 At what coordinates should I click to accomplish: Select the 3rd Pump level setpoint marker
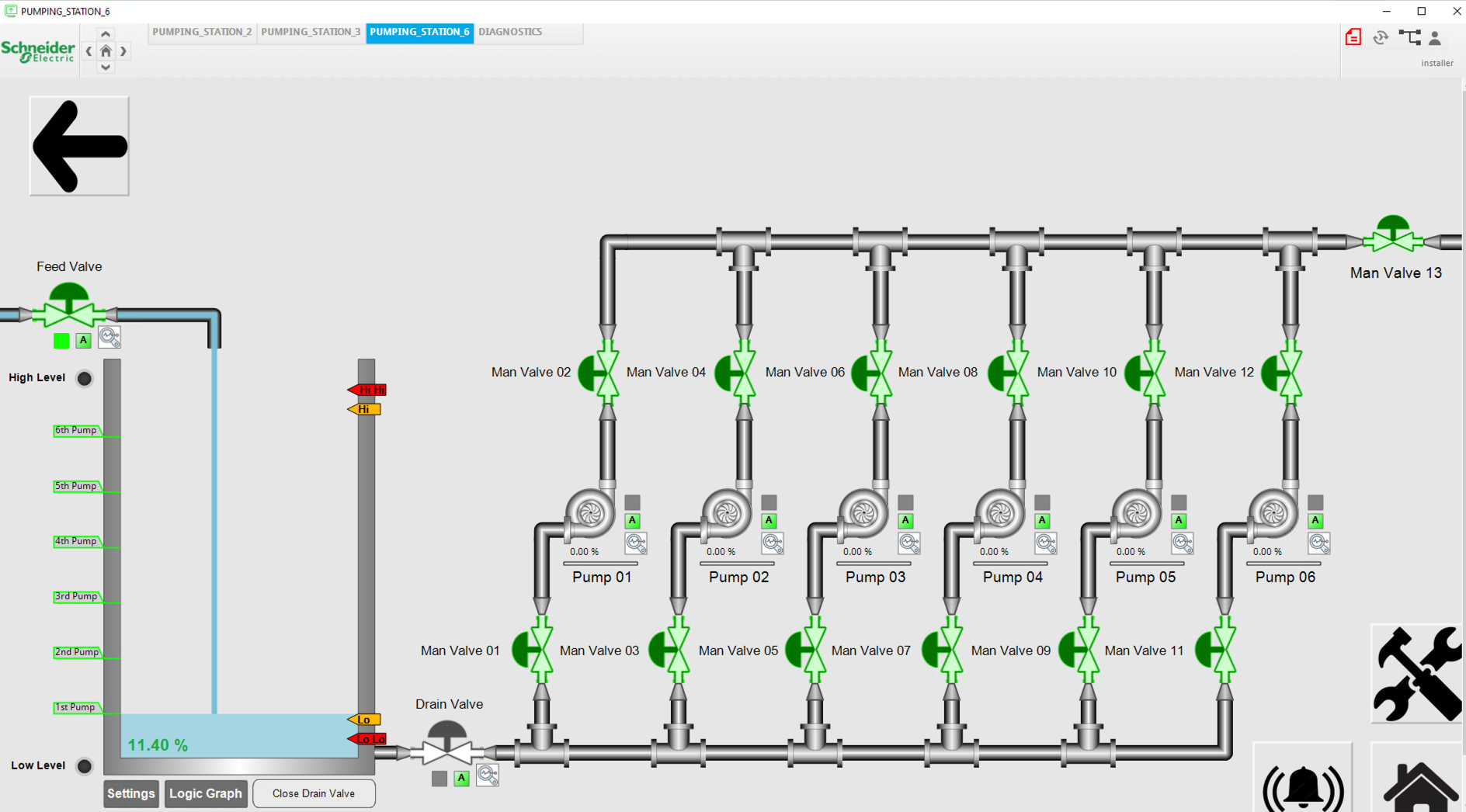point(78,596)
